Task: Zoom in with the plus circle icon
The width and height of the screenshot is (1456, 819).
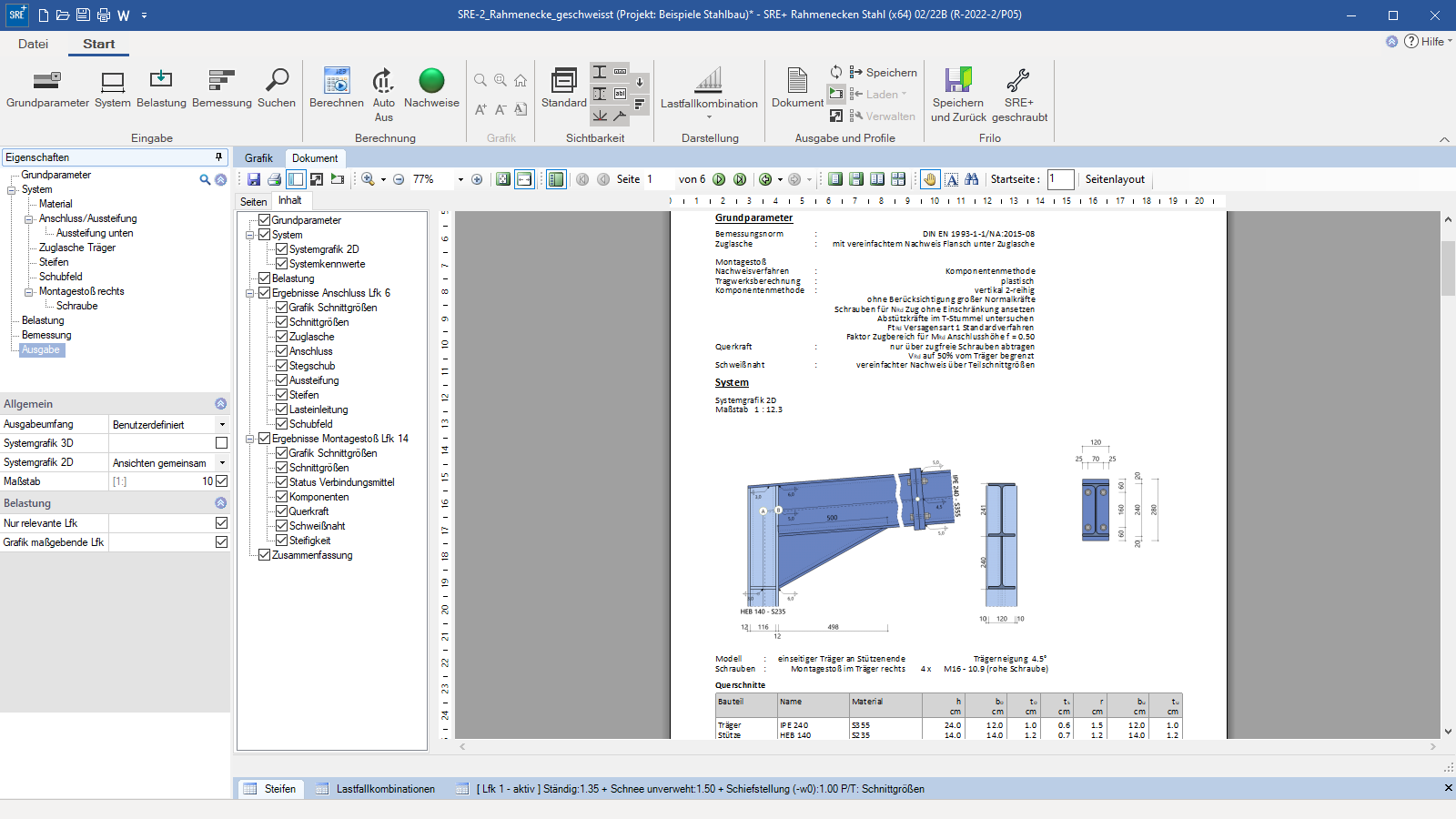Action: (x=477, y=179)
